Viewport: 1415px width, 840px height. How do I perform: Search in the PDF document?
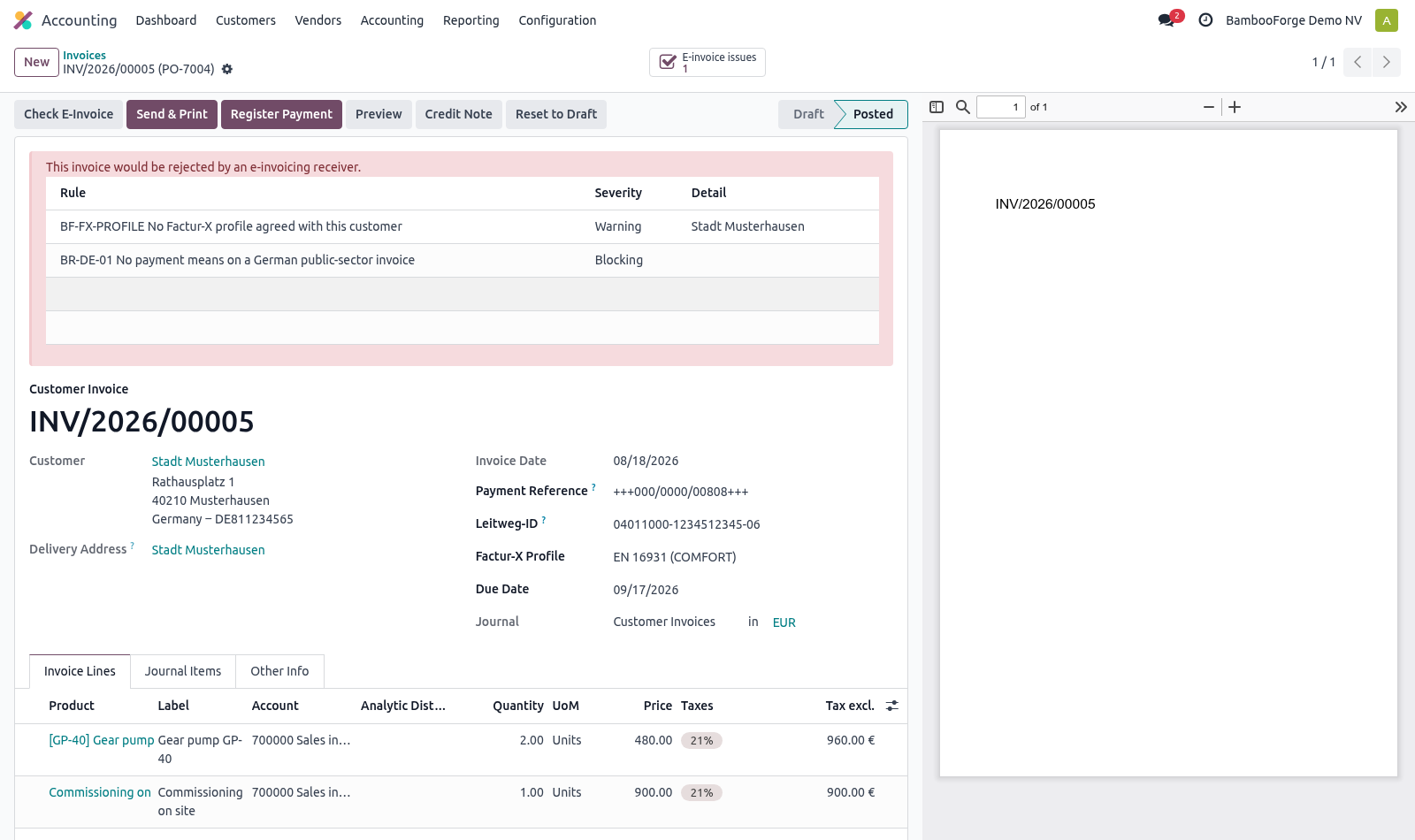click(x=963, y=107)
